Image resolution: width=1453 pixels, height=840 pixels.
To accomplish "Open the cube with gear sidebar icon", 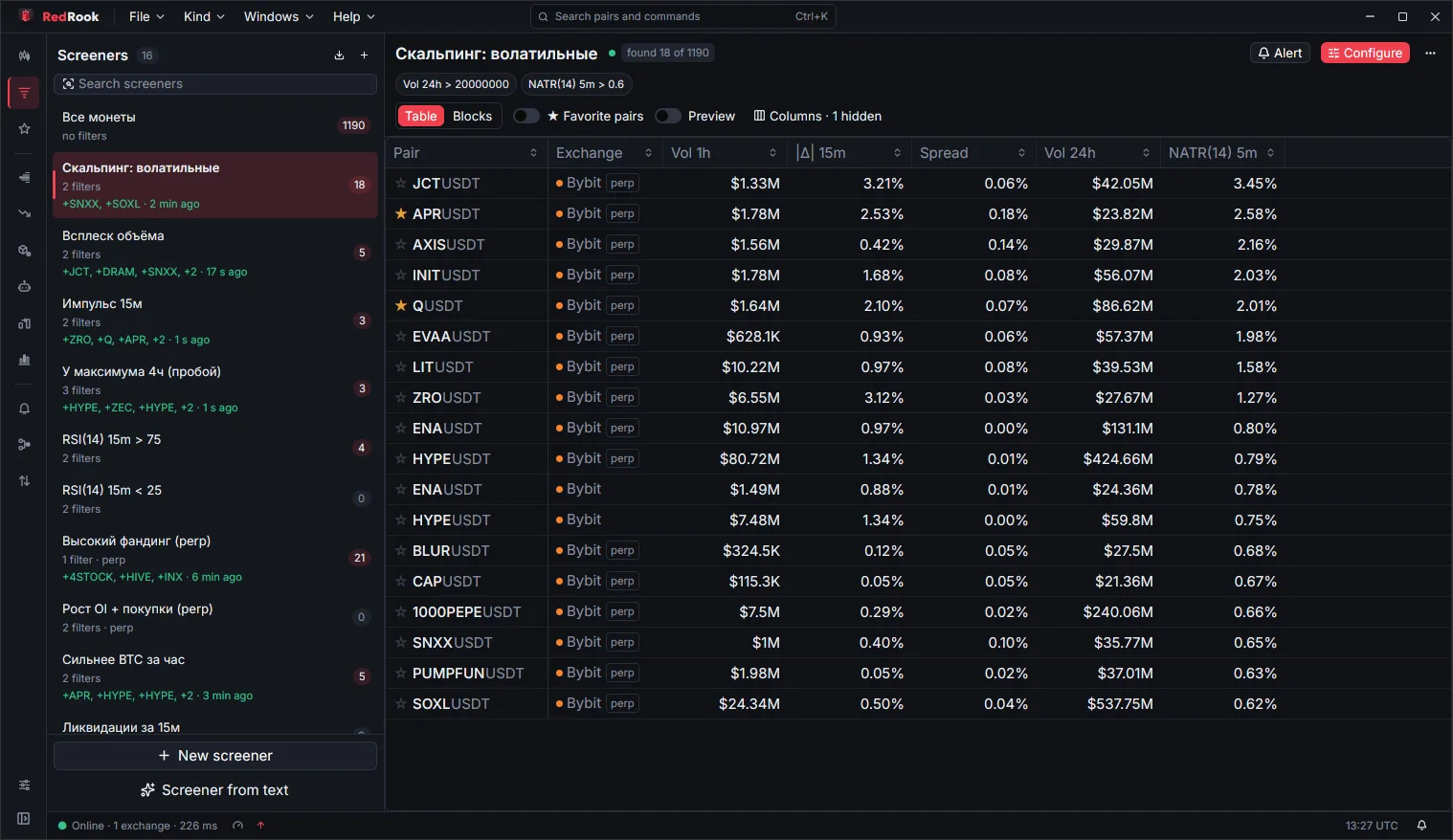I will coord(24,251).
